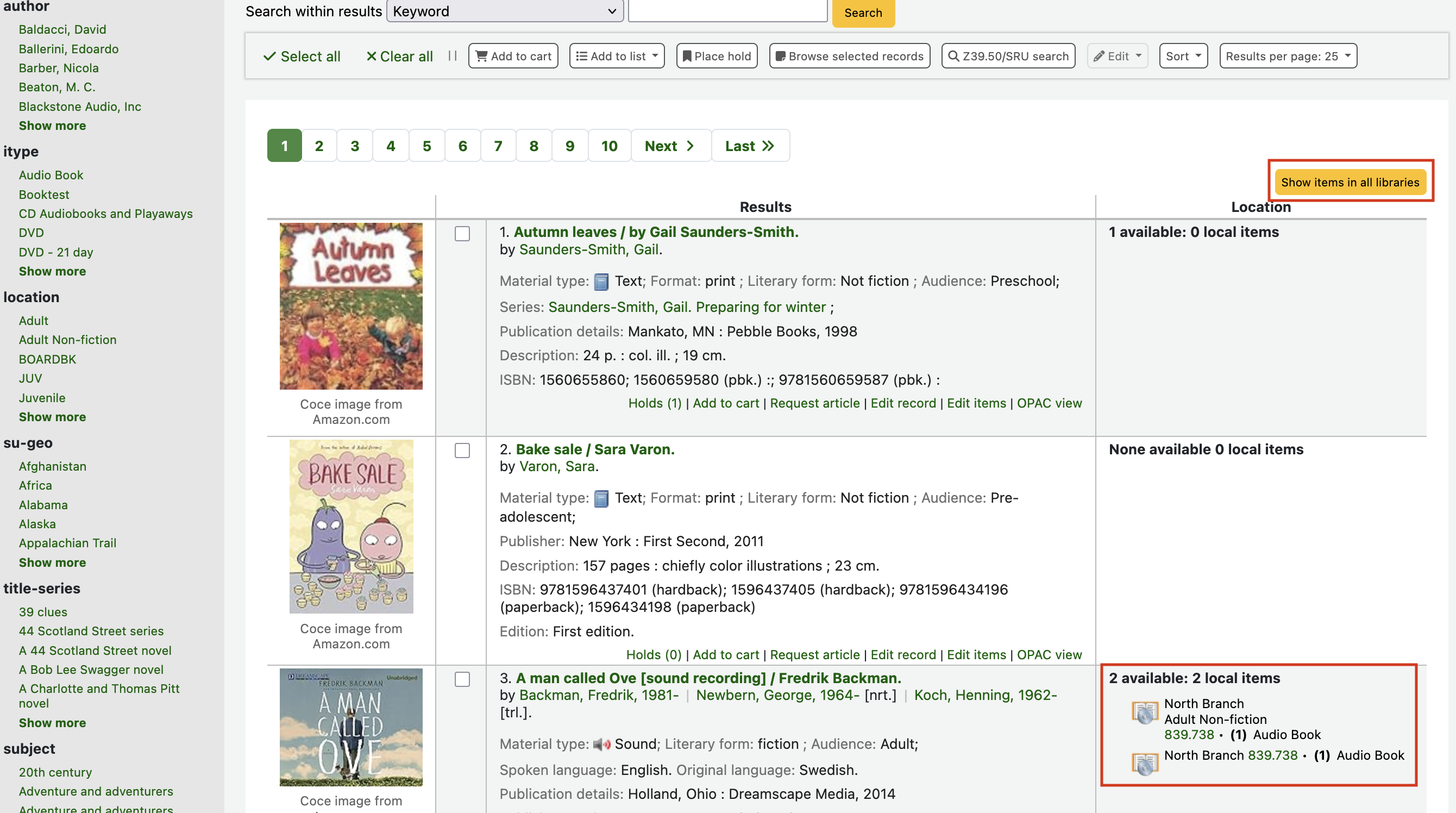Click Next page in pagination
Image resolution: width=1456 pixels, height=813 pixels.
[669, 146]
